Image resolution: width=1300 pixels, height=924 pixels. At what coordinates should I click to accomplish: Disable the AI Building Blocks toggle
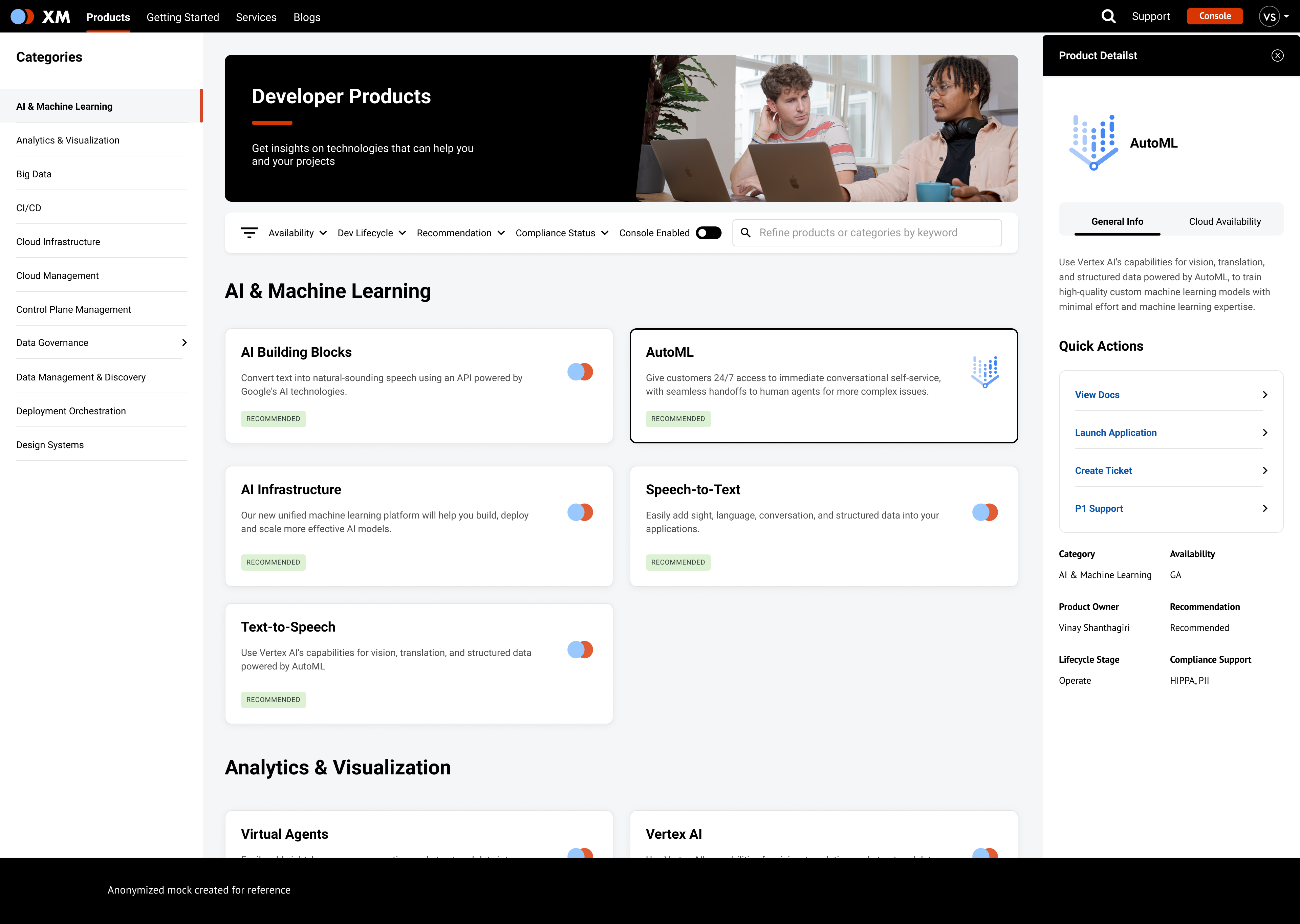[x=580, y=372]
